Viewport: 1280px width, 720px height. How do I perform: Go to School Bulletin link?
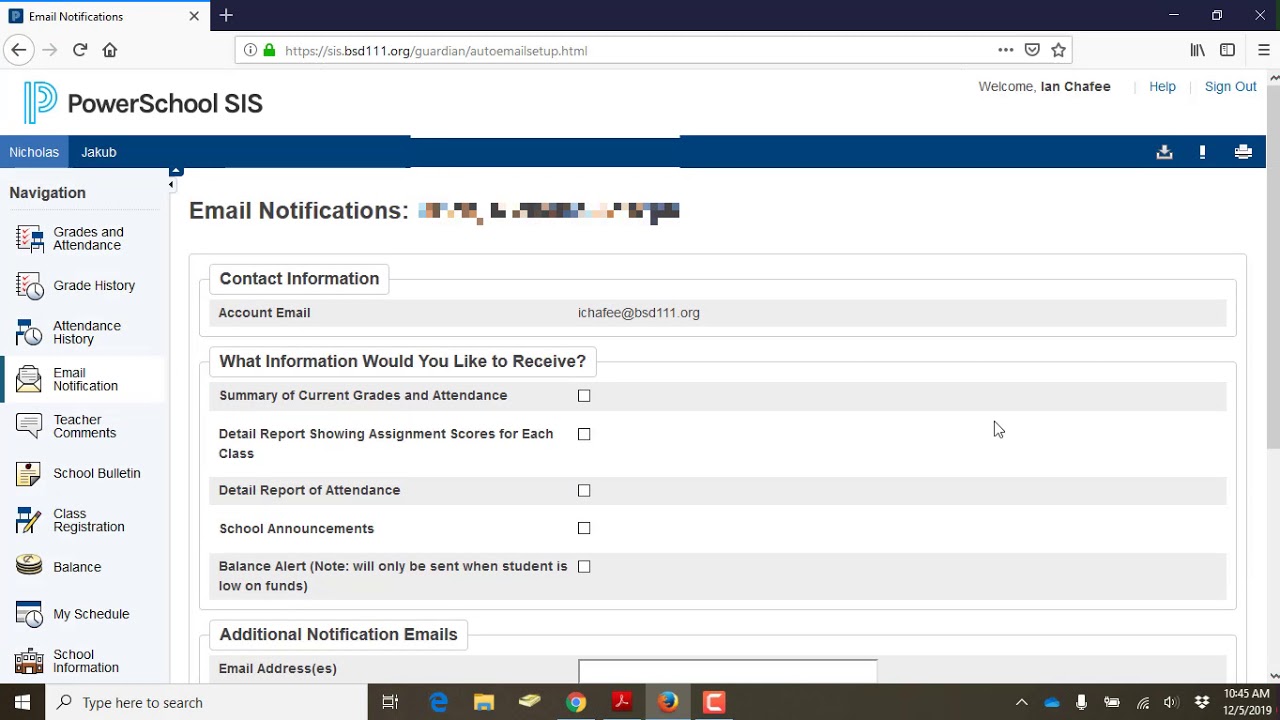coord(97,473)
